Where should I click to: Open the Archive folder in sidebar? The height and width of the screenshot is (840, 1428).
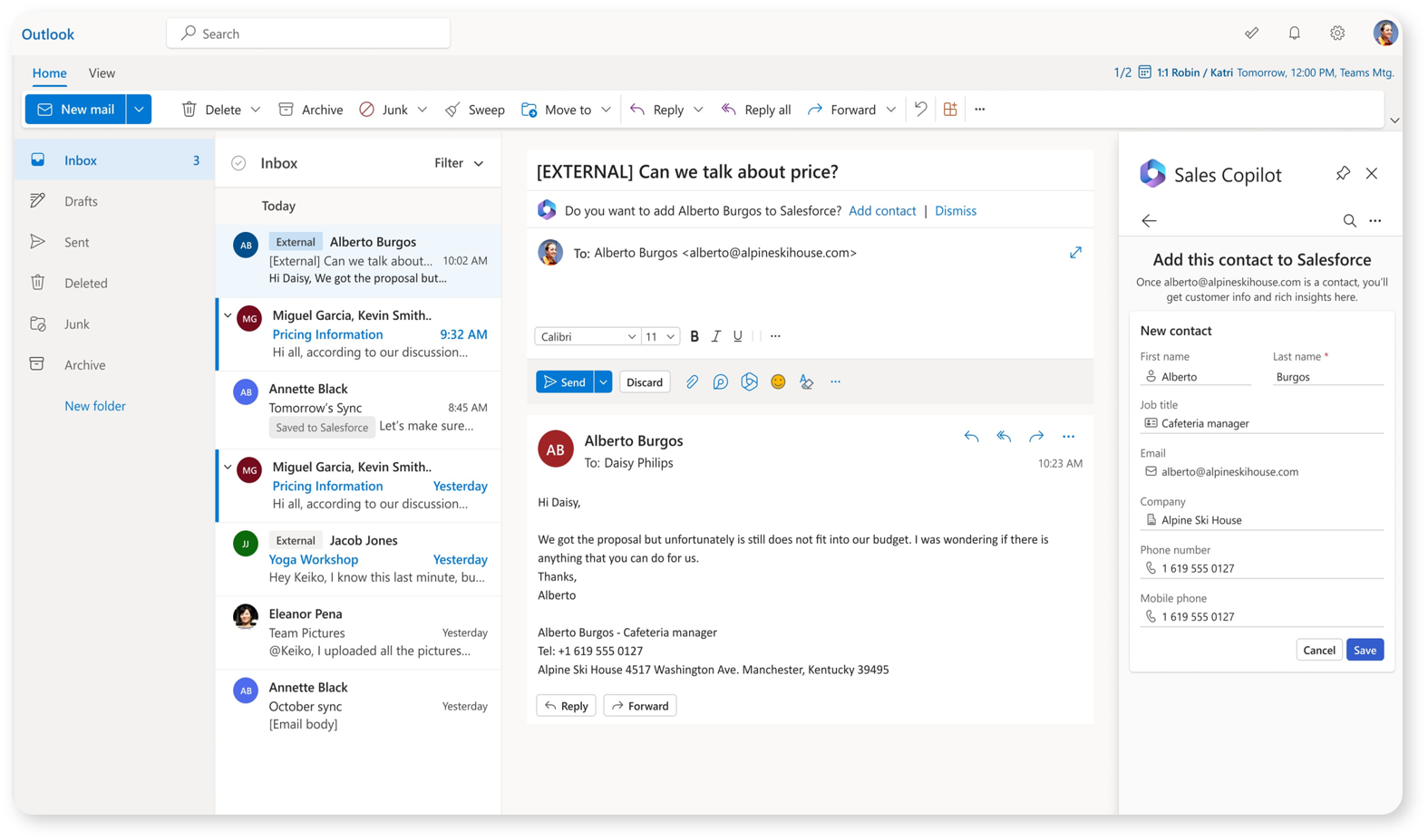pyautogui.click(x=114, y=364)
